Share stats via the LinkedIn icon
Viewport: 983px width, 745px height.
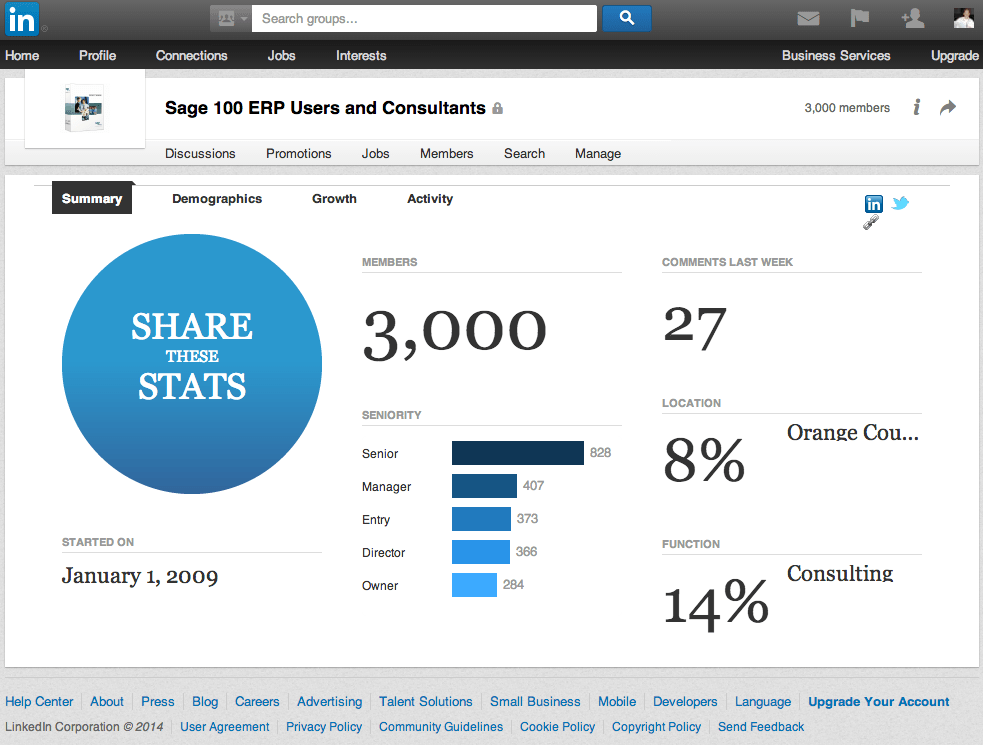[873, 203]
